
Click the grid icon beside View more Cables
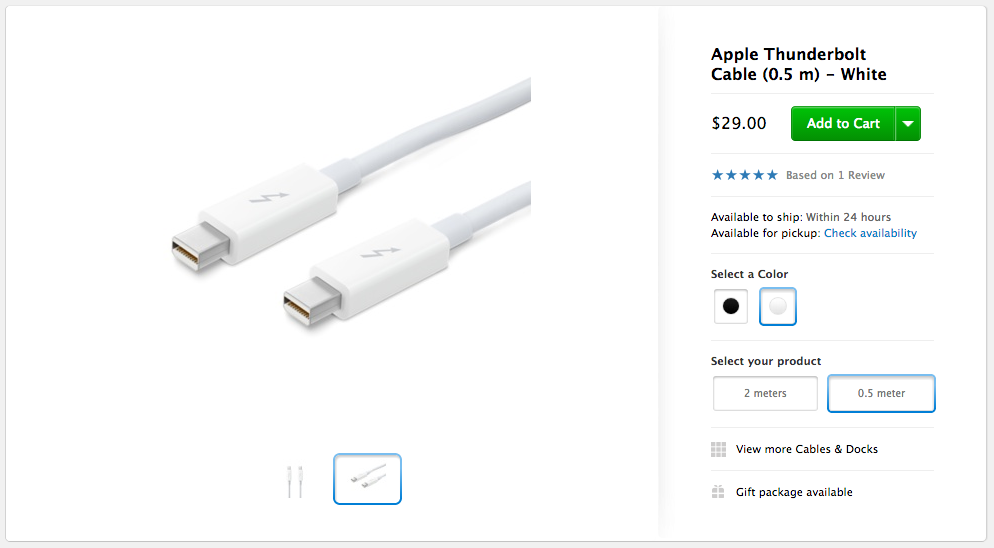pyautogui.click(x=718, y=450)
